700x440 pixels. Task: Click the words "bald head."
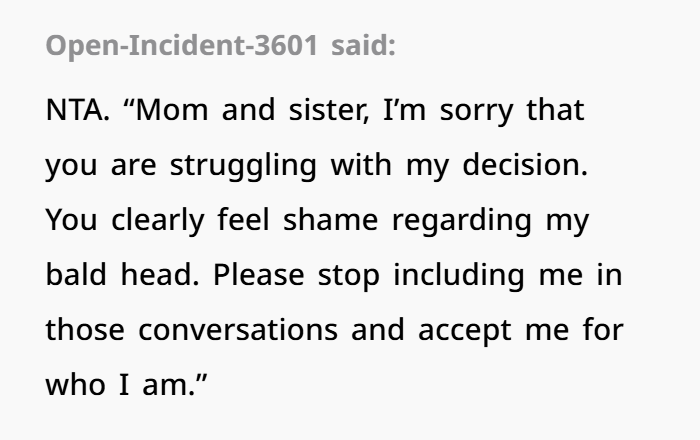(x=122, y=275)
